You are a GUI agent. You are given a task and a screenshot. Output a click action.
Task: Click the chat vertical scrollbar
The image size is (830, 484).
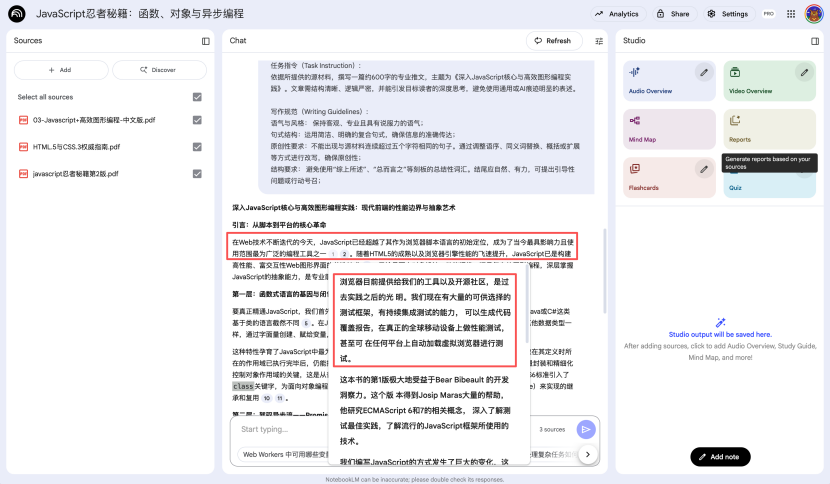604,271
